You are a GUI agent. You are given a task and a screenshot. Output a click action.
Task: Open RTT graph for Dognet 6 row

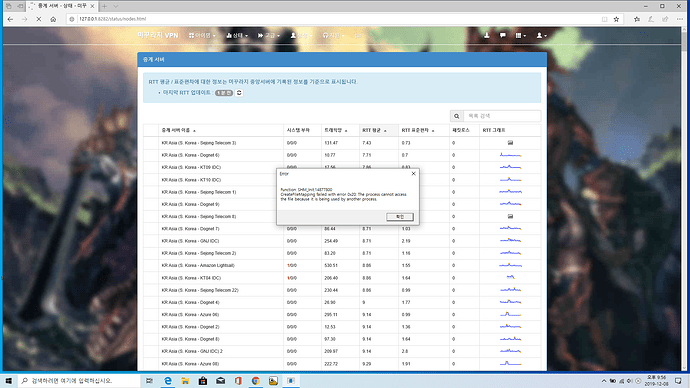(510, 155)
